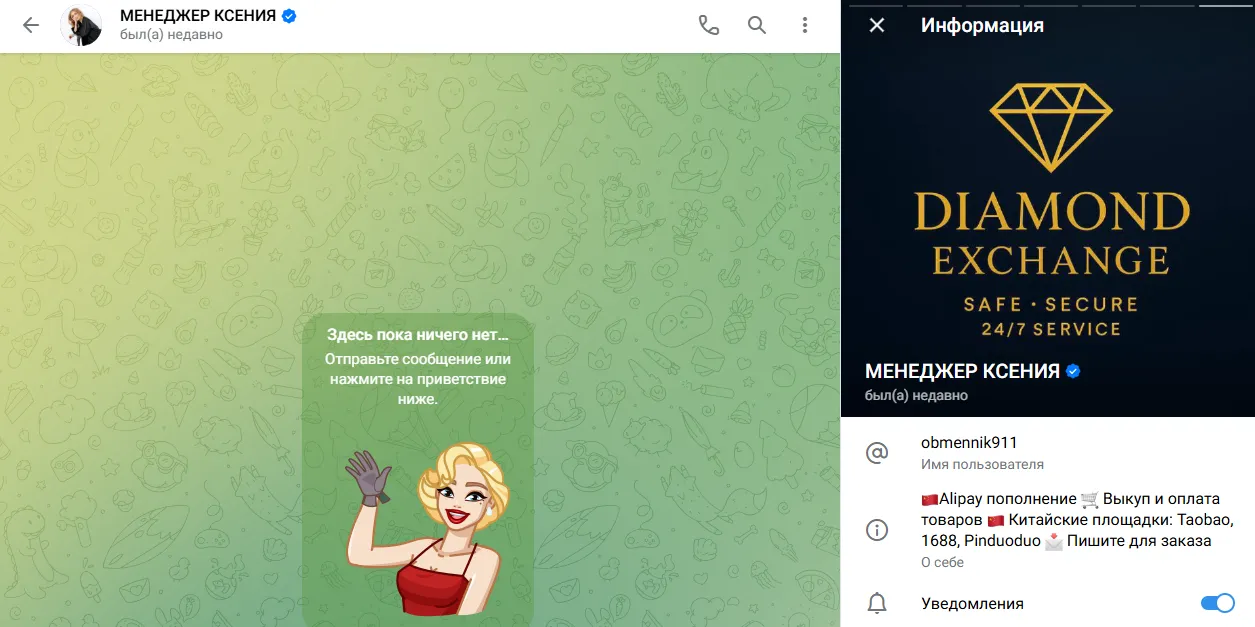
Task: Click the @ icon next to the username
Action: click(x=877, y=453)
